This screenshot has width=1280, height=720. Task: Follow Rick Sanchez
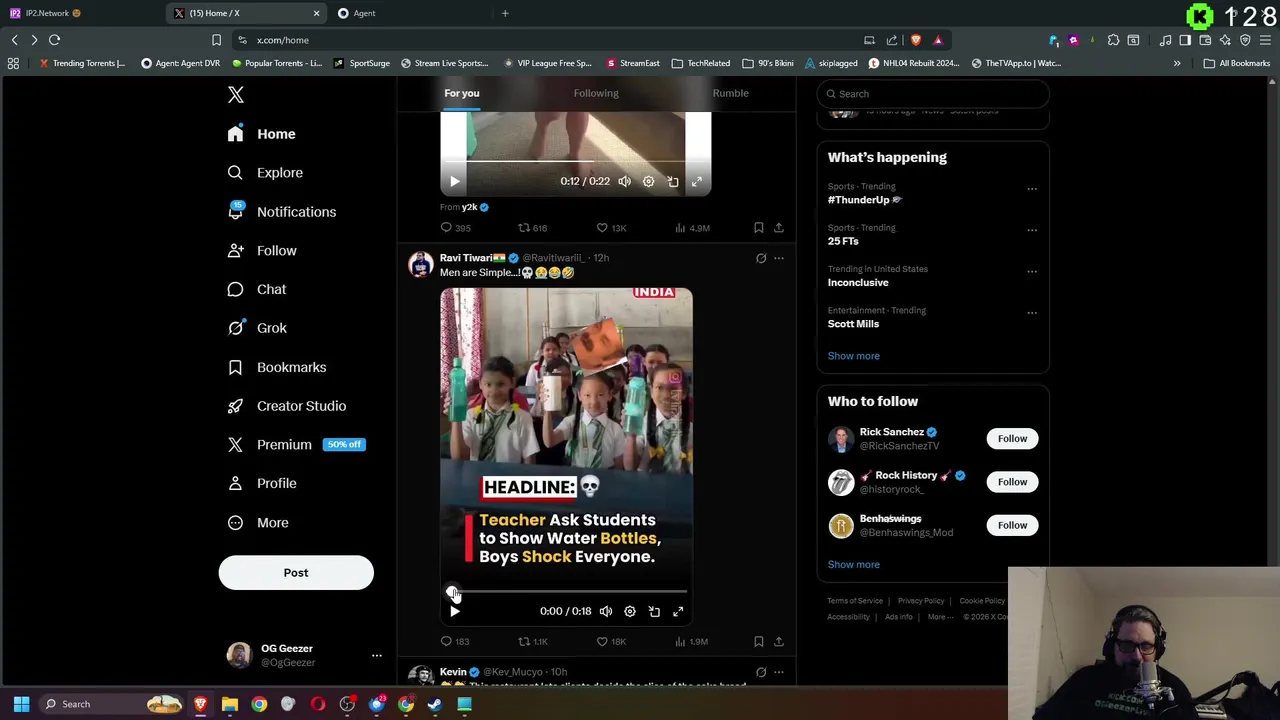pos(1012,439)
